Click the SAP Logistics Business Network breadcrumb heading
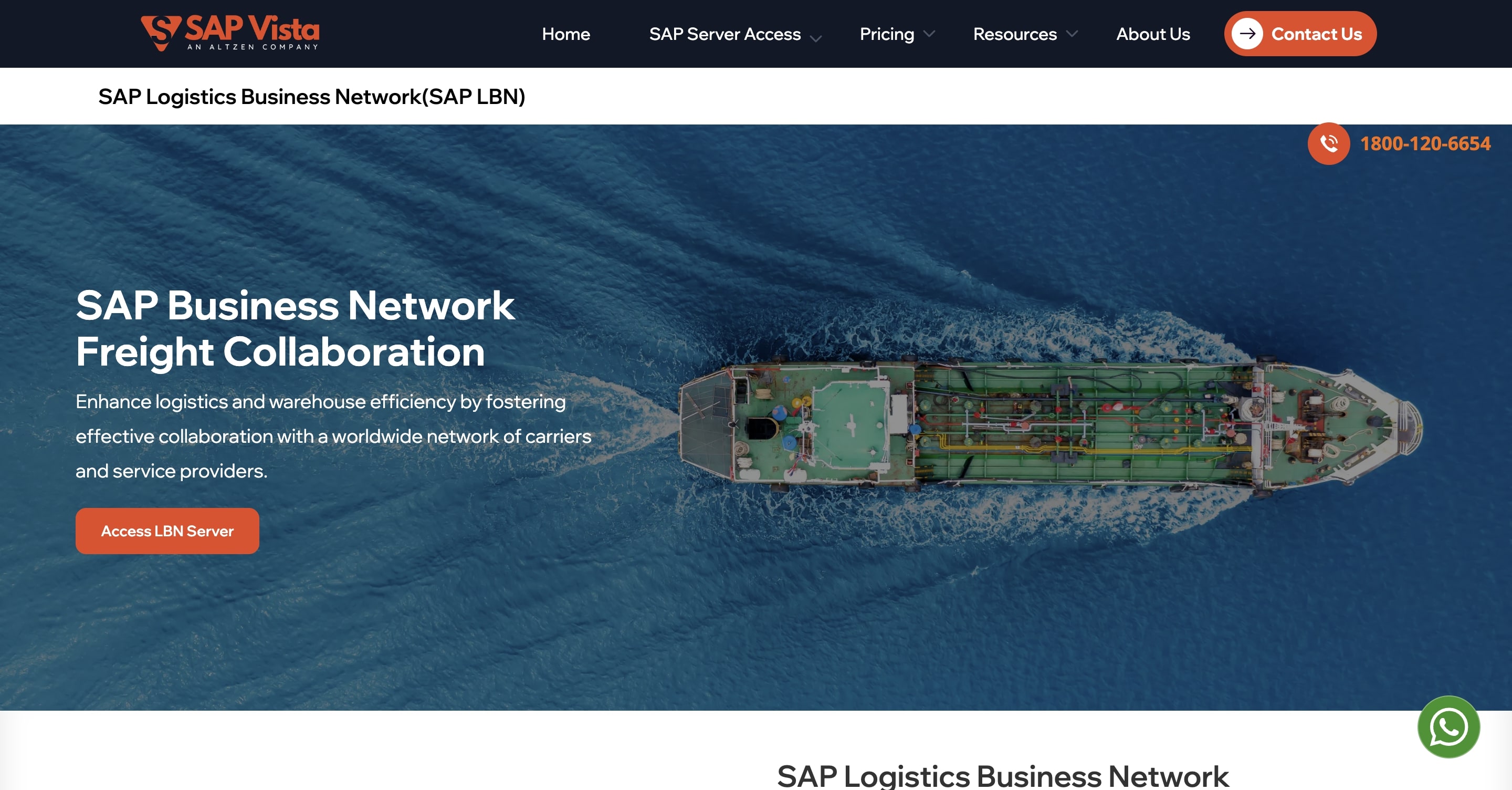The width and height of the screenshot is (1512, 790). click(x=312, y=96)
